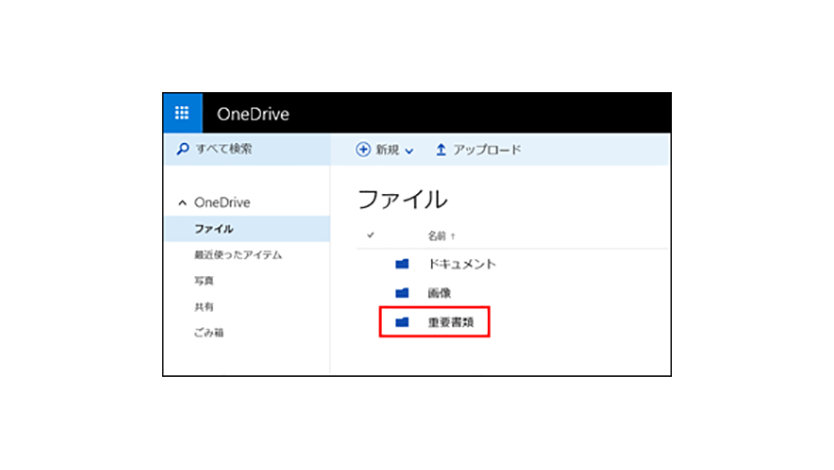The image size is (834, 470).
Task: Open the ドキュメント folder name
Action: click(462, 264)
